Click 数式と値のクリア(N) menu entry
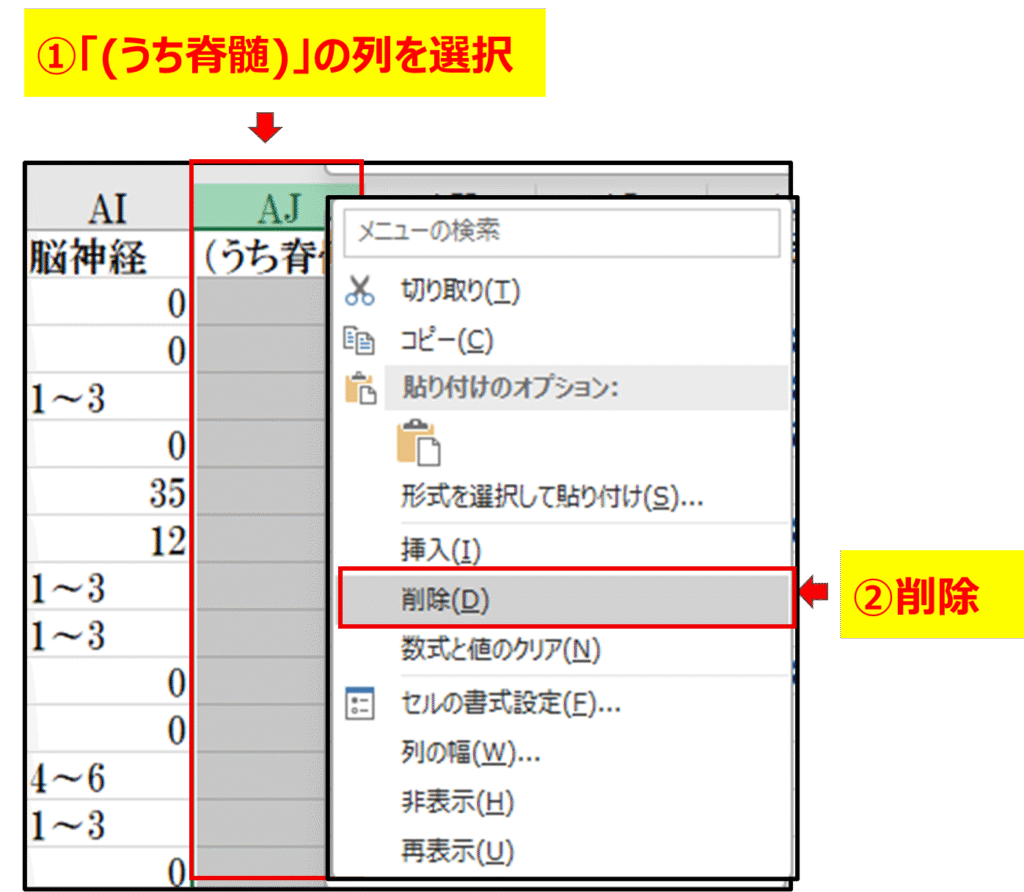Image resolution: width=1024 pixels, height=892 pixels. point(500,651)
